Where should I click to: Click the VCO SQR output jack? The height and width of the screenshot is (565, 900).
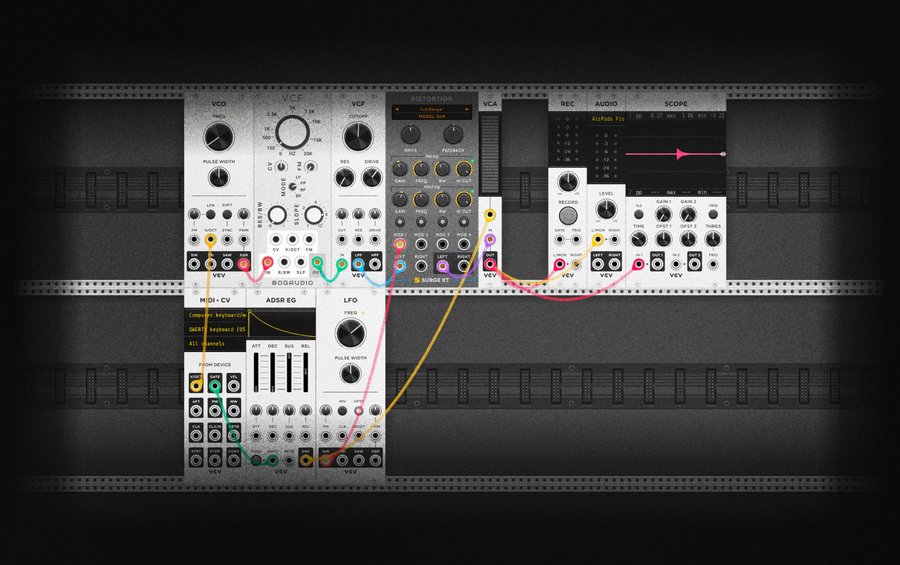[x=244, y=264]
